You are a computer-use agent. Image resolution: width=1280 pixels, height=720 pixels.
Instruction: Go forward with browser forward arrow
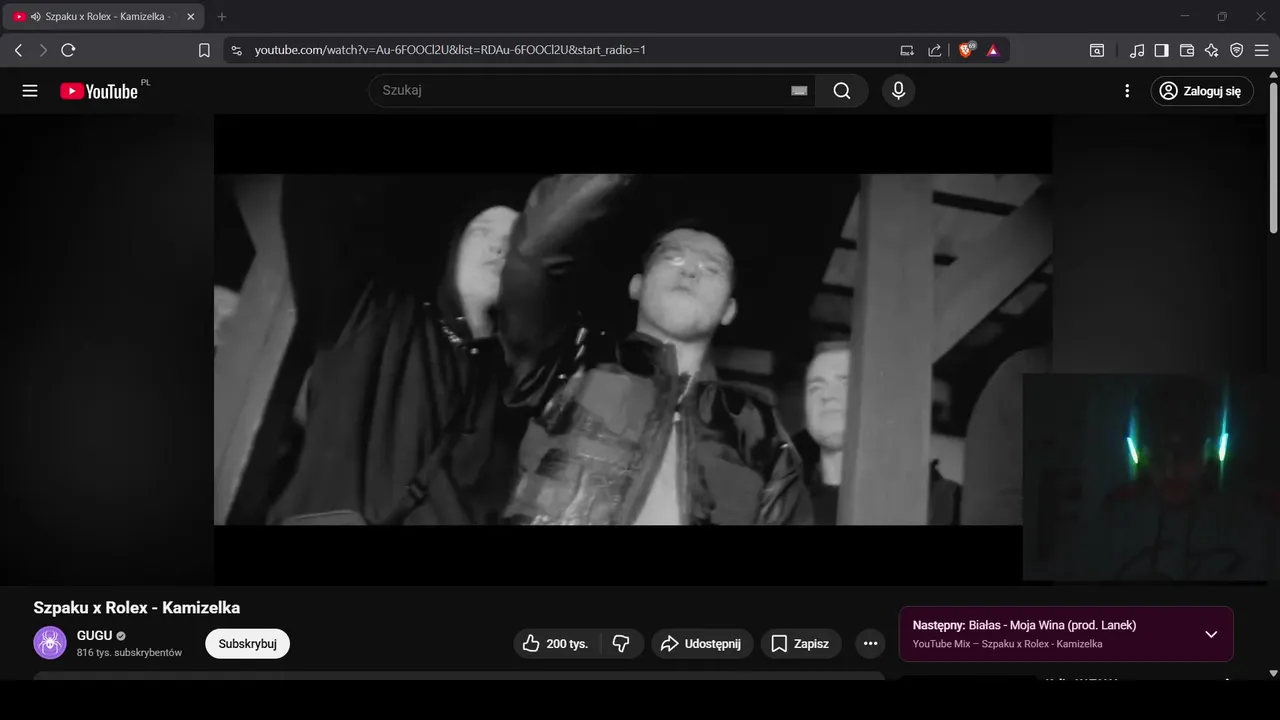tap(43, 50)
